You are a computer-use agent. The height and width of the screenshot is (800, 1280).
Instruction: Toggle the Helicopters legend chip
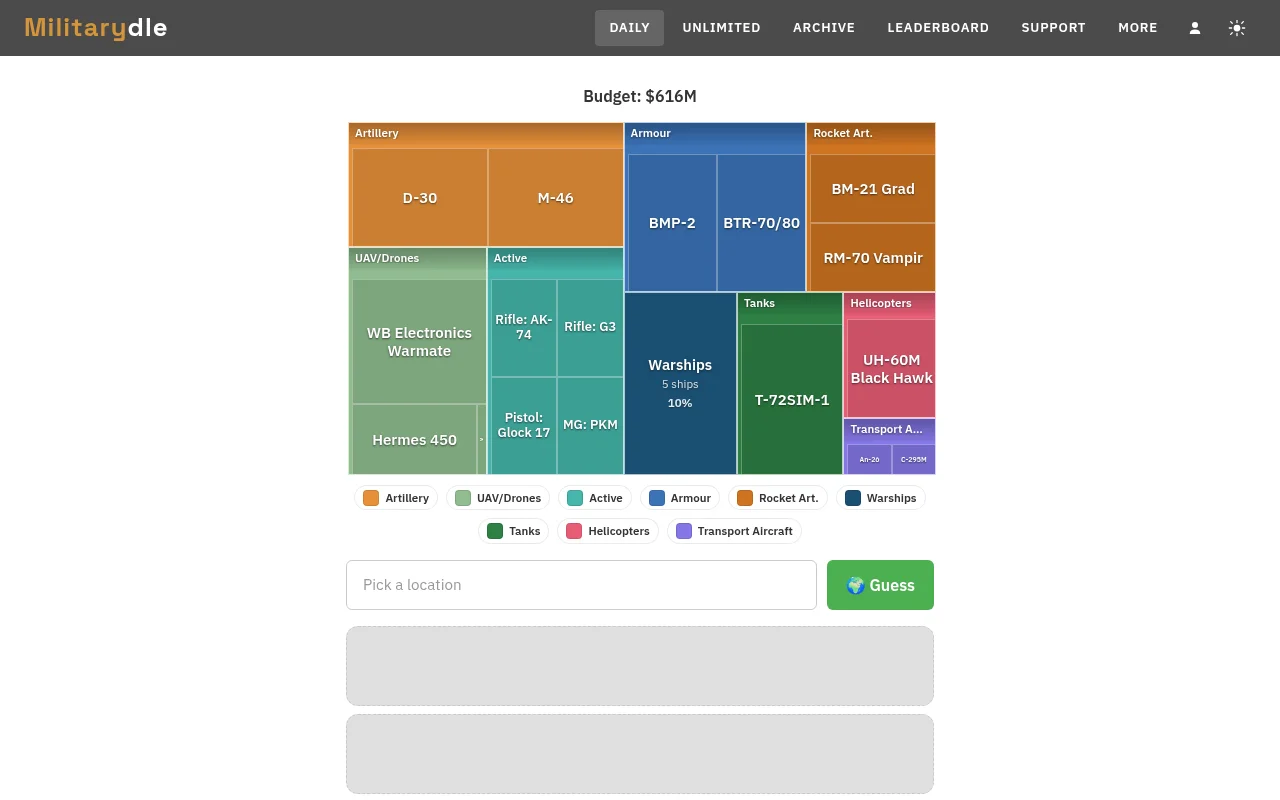click(x=608, y=531)
